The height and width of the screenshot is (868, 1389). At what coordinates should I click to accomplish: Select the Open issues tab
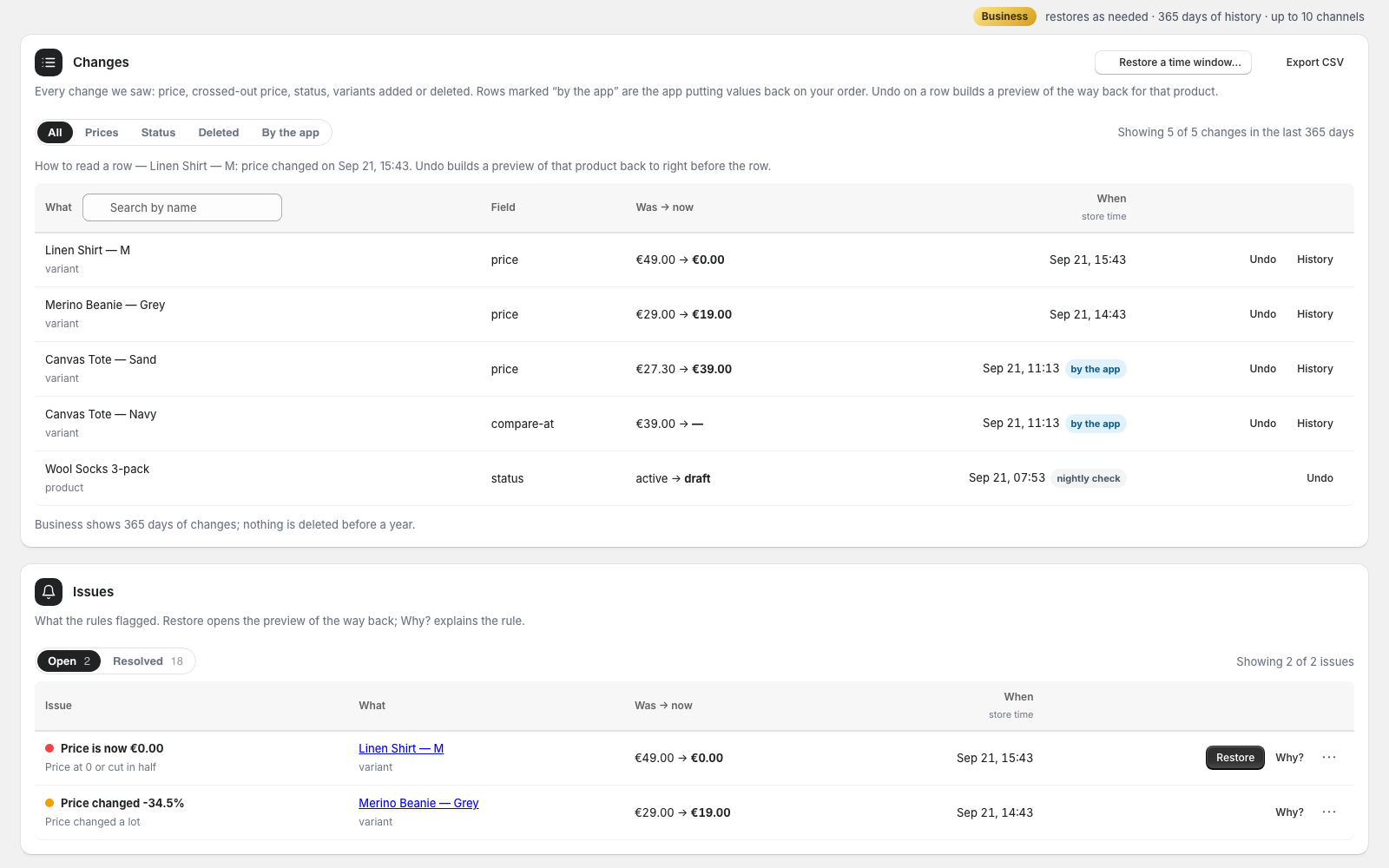coord(69,661)
